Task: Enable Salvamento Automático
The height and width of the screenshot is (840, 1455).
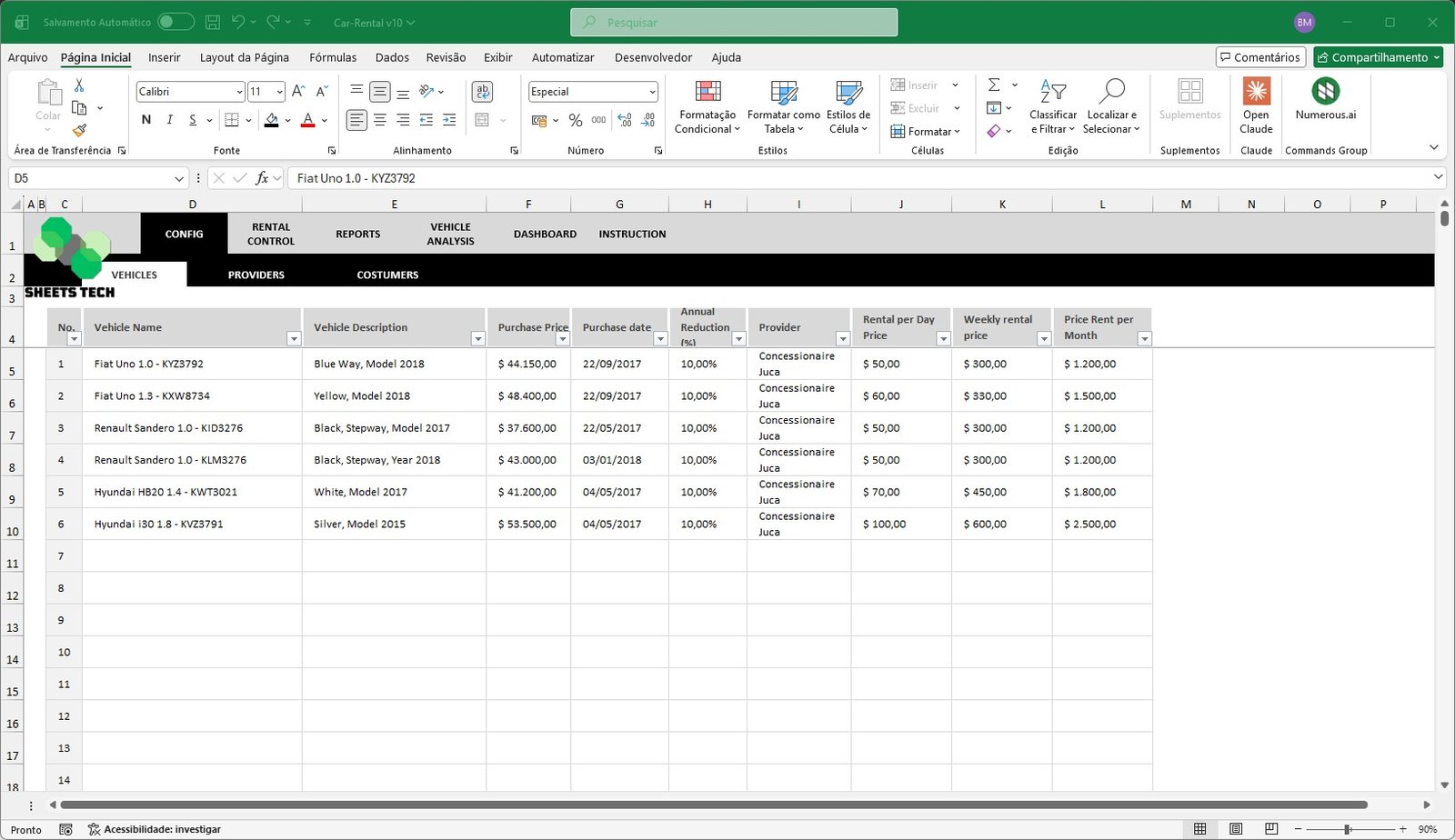Action: [176, 21]
